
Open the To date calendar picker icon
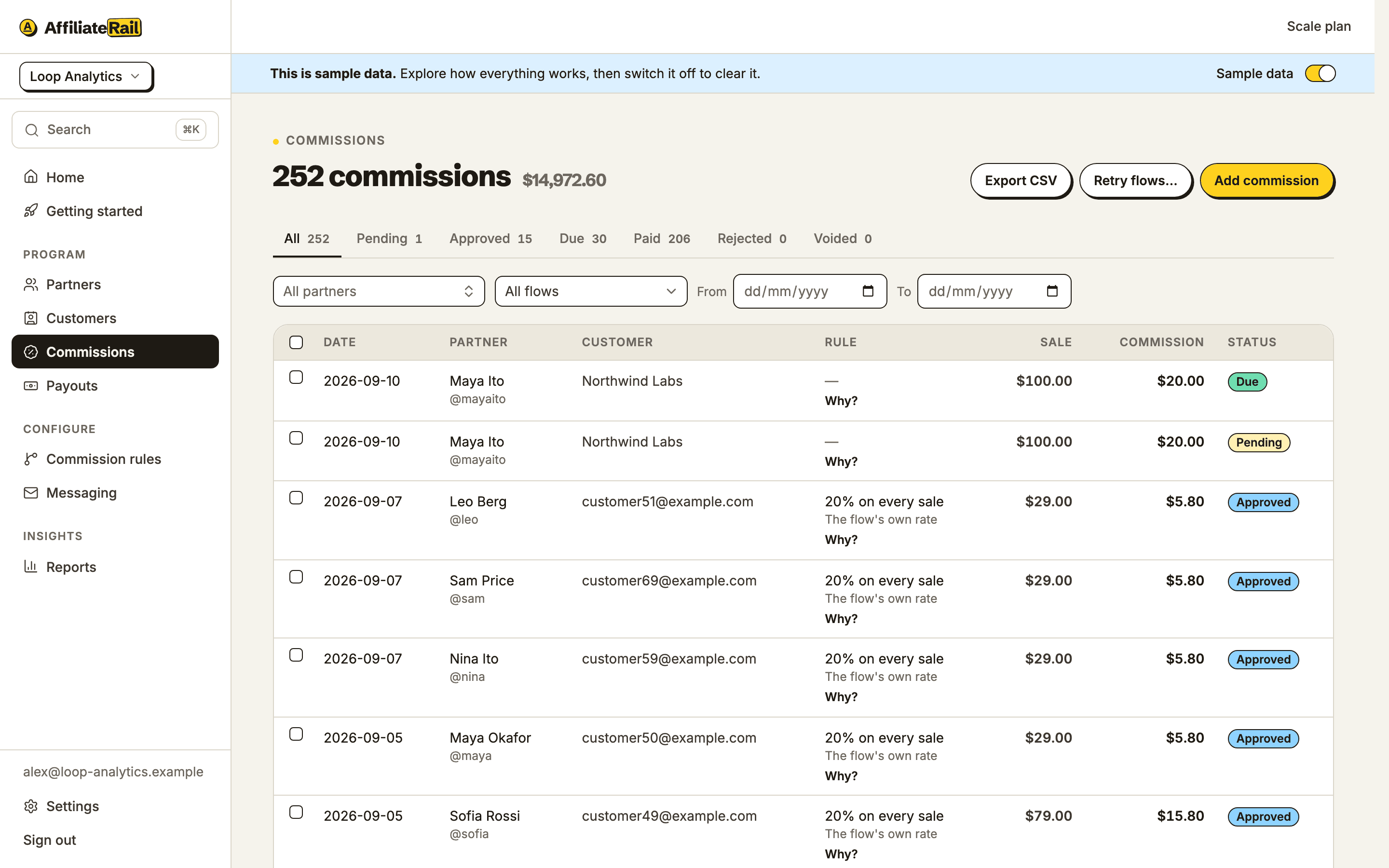coord(1052,291)
